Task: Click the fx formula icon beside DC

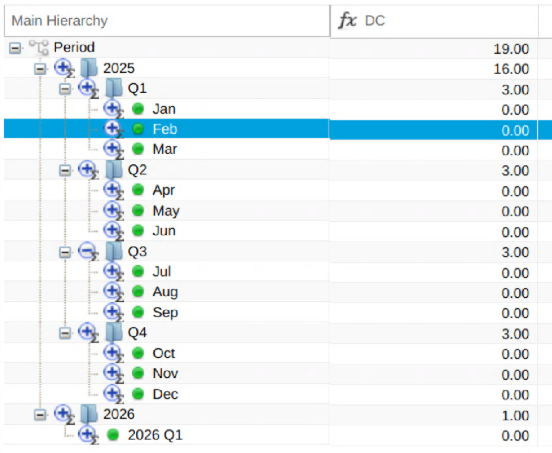Action: point(347,20)
